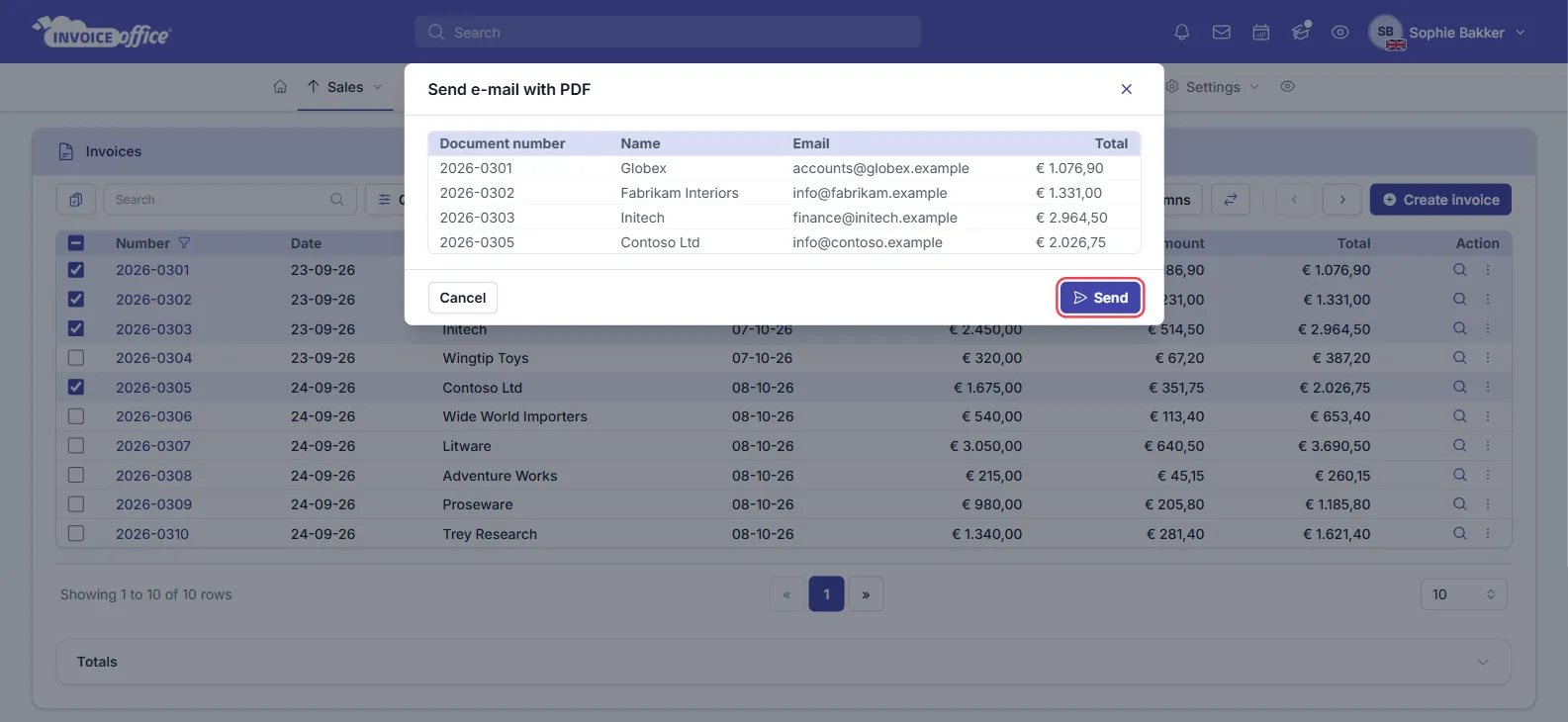Image resolution: width=1568 pixels, height=722 pixels.
Task: View invoice 2026-0306 with magnifier icon
Action: point(1459,416)
